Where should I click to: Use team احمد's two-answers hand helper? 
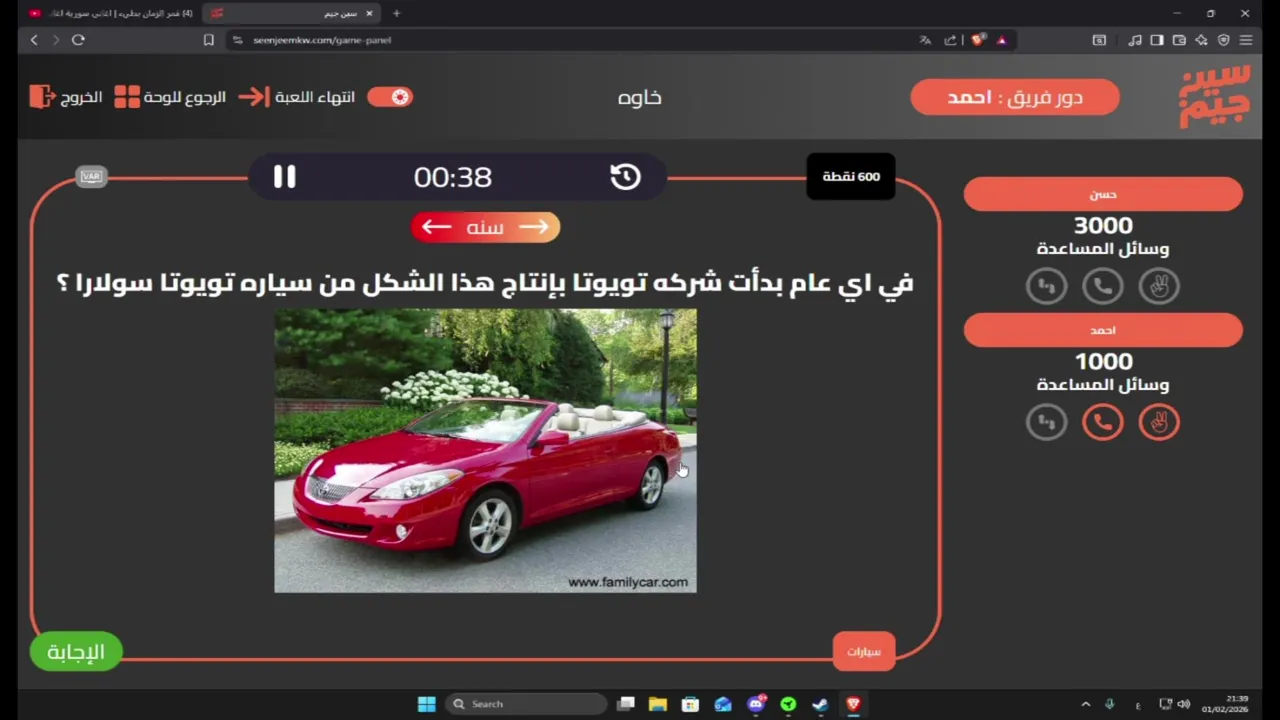coord(1159,422)
